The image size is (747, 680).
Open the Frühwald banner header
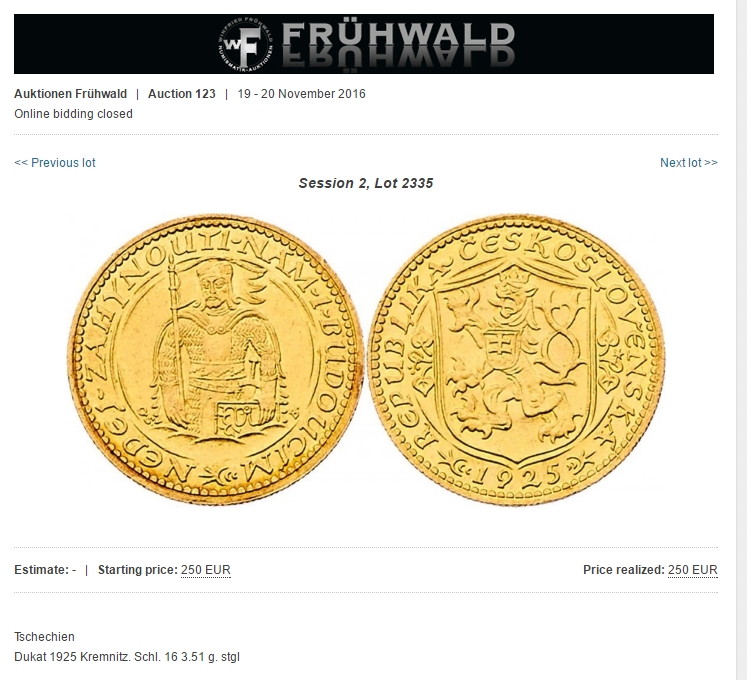tap(363, 44)
